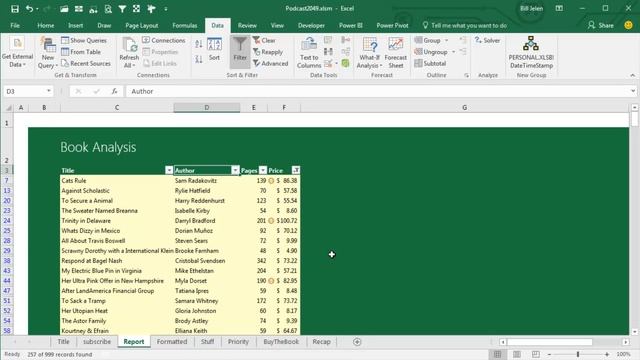Switch to the Recap sheet tab

(321, 342)
